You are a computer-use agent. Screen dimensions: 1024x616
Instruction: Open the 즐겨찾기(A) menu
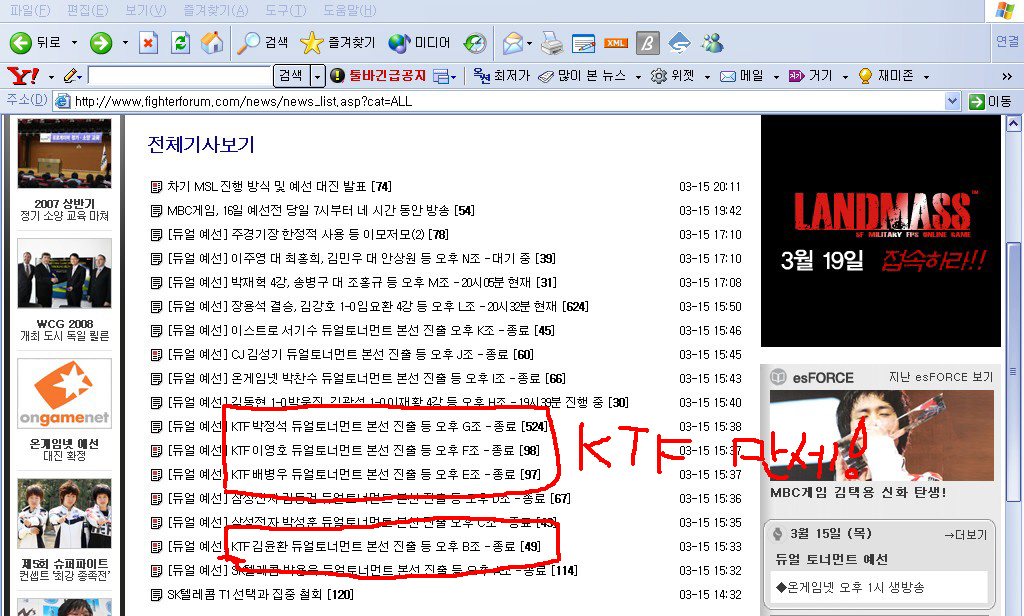coord(216,10)
